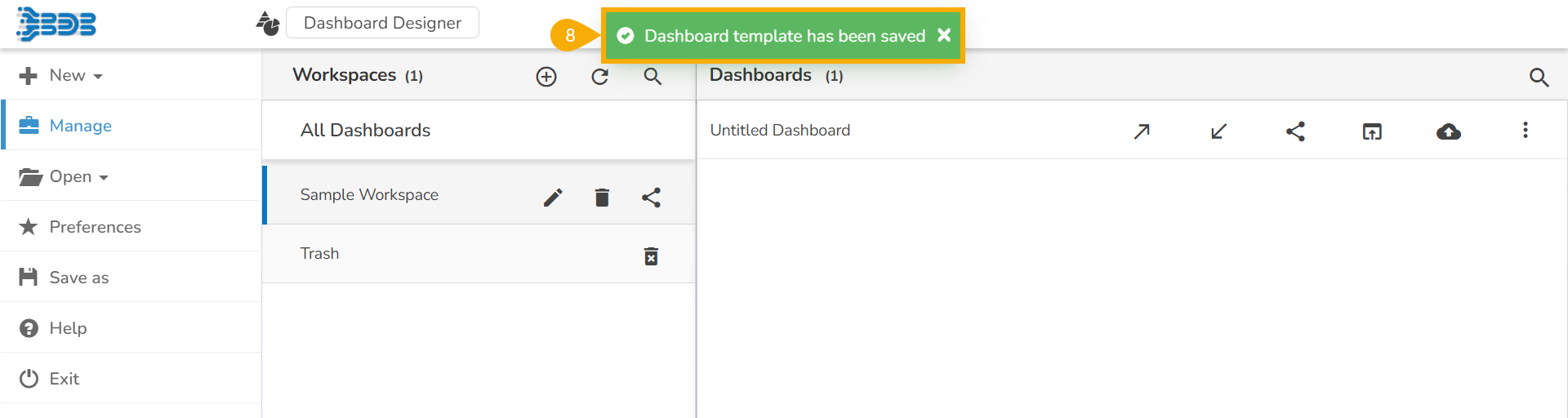Select All Dashboards in workspaces list
The width and height of the screenshot is (1568, 418).
365,131
